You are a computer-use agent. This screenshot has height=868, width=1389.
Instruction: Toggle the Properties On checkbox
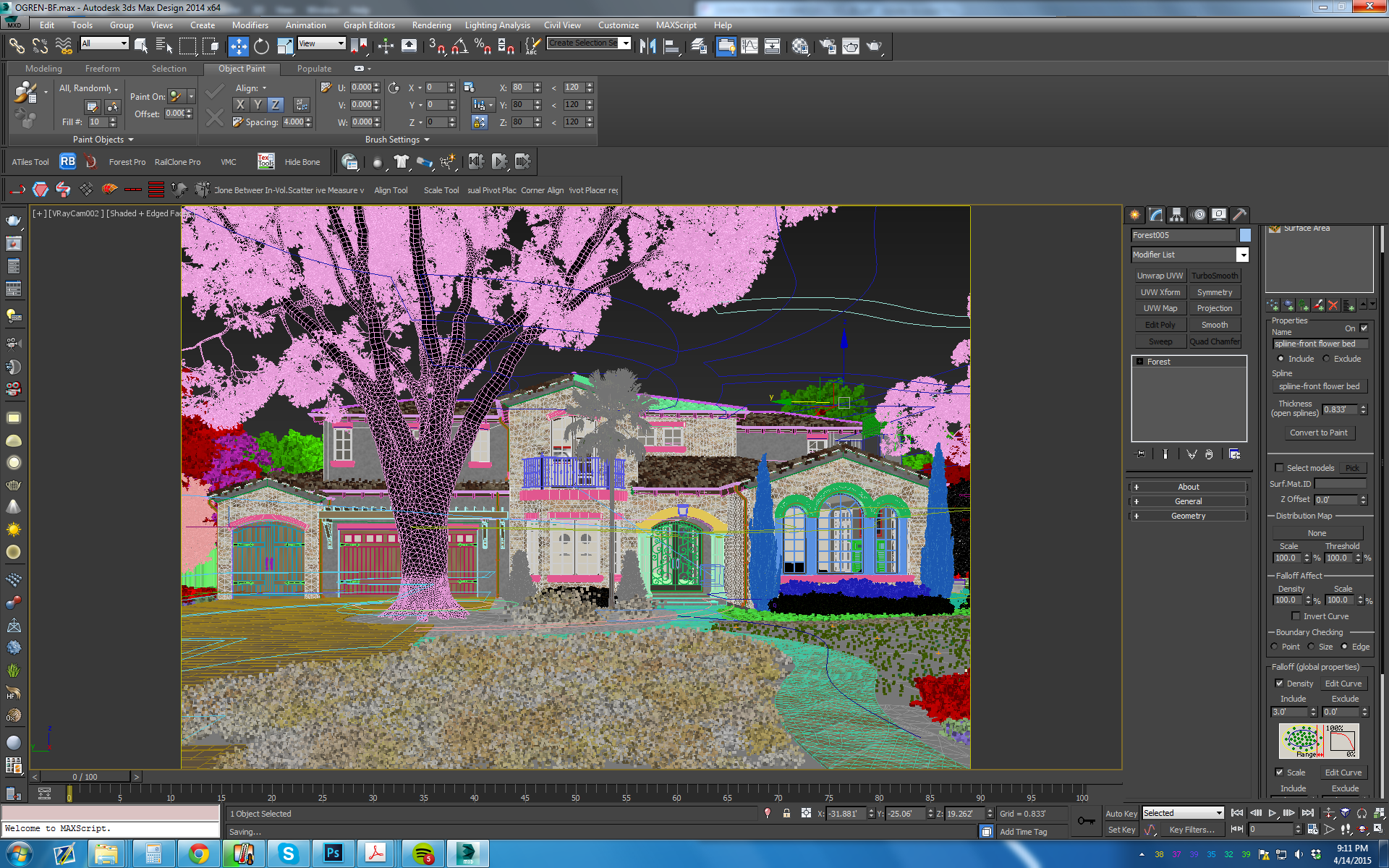click(x=1364, y=328)
